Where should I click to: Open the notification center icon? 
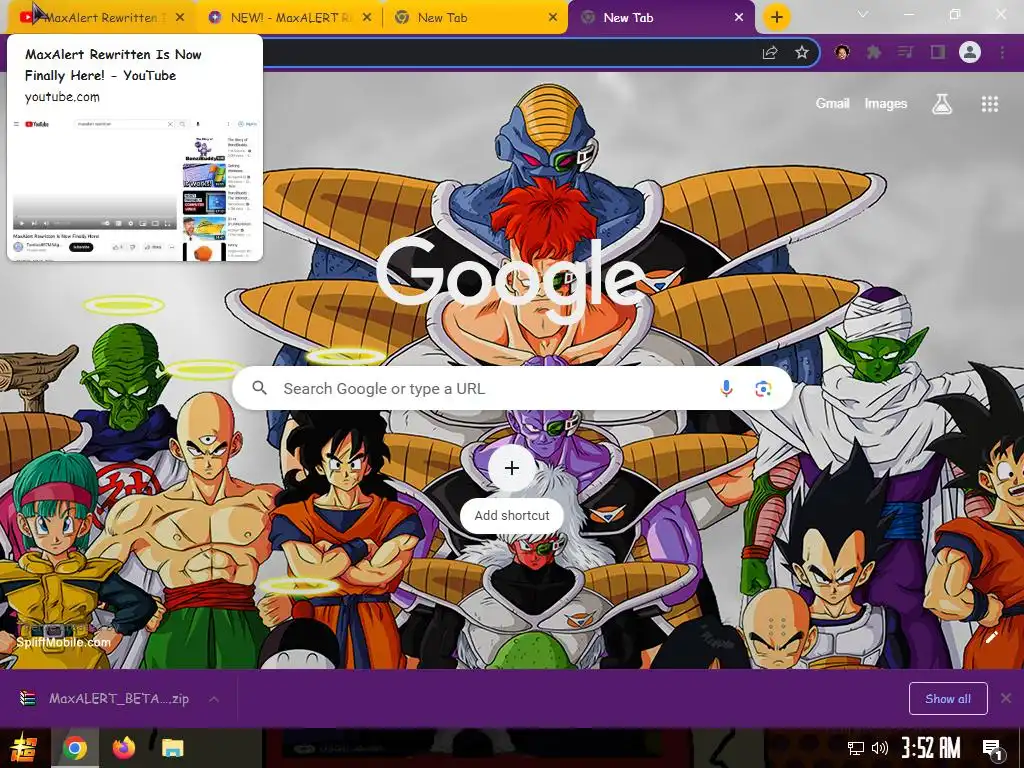click(993, 748)
